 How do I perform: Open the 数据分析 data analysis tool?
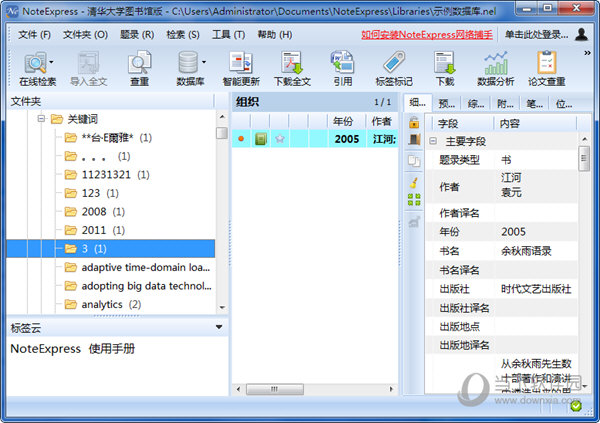[496, 69]
